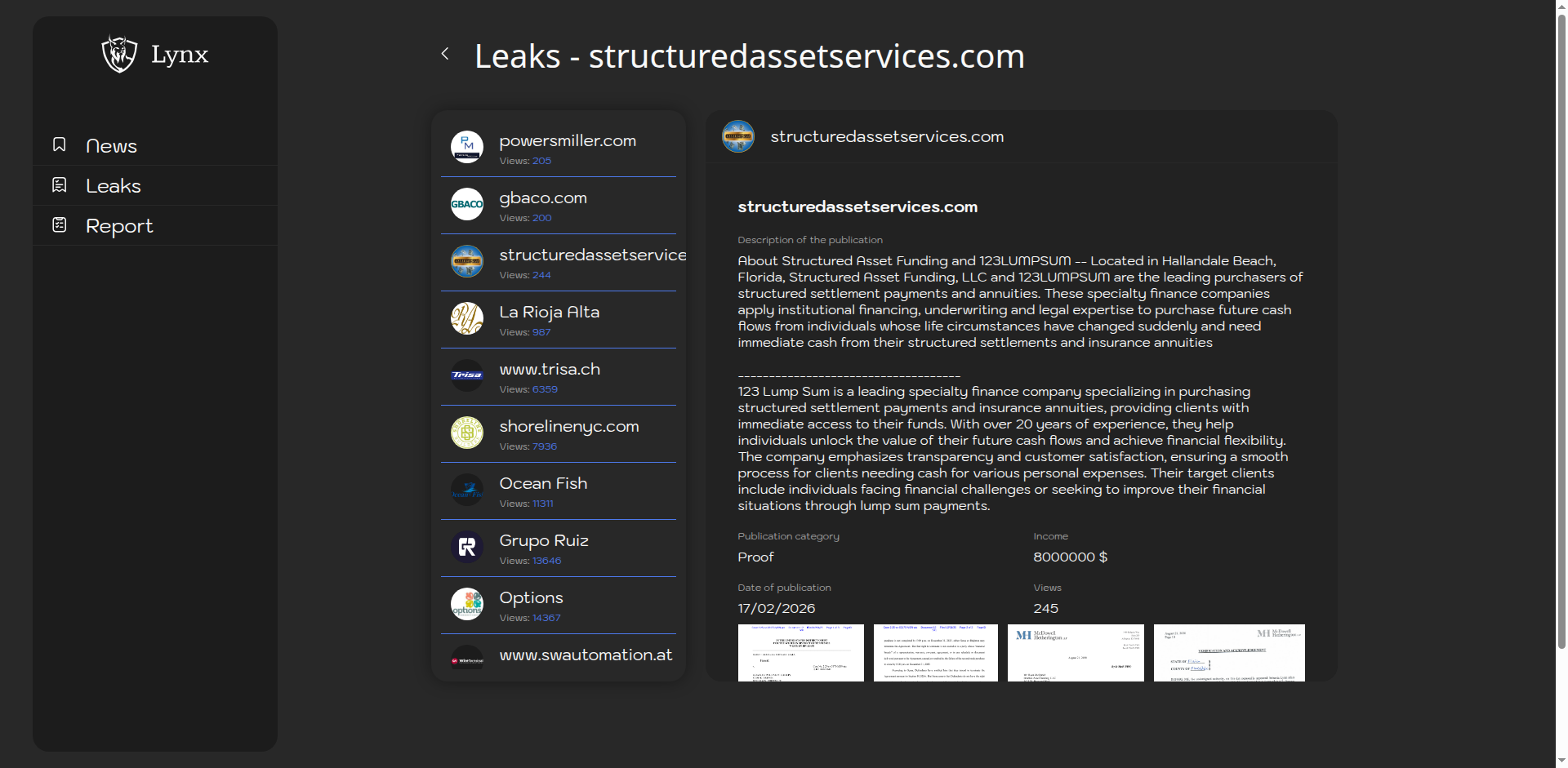Open the first court document thumbnail
This screenshot has width=1568, height=768.
pos(800,653)
